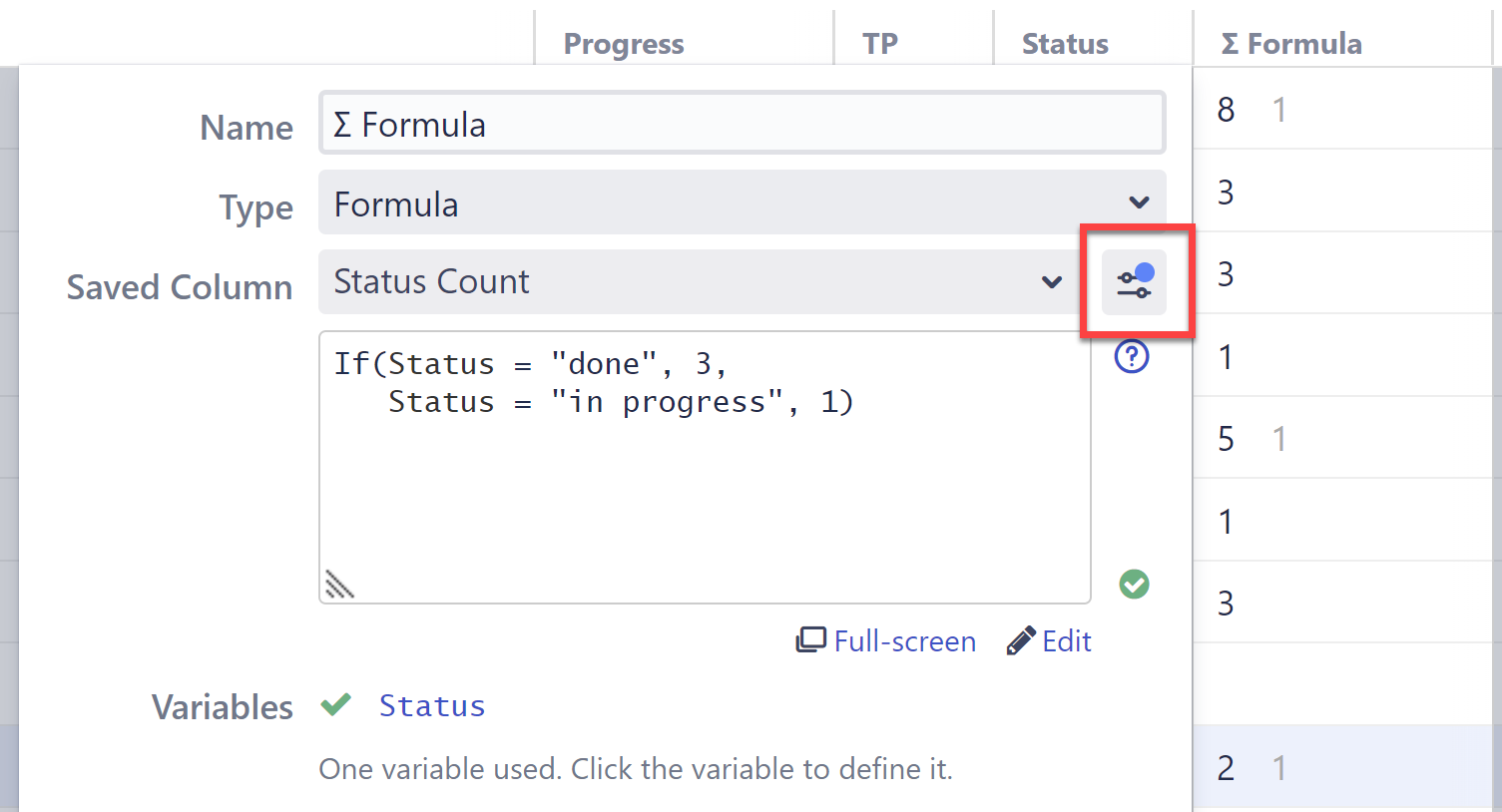Open saved column settings slider icon
The height and width of the screenshot is (812, 1502).
[1134, 282]
